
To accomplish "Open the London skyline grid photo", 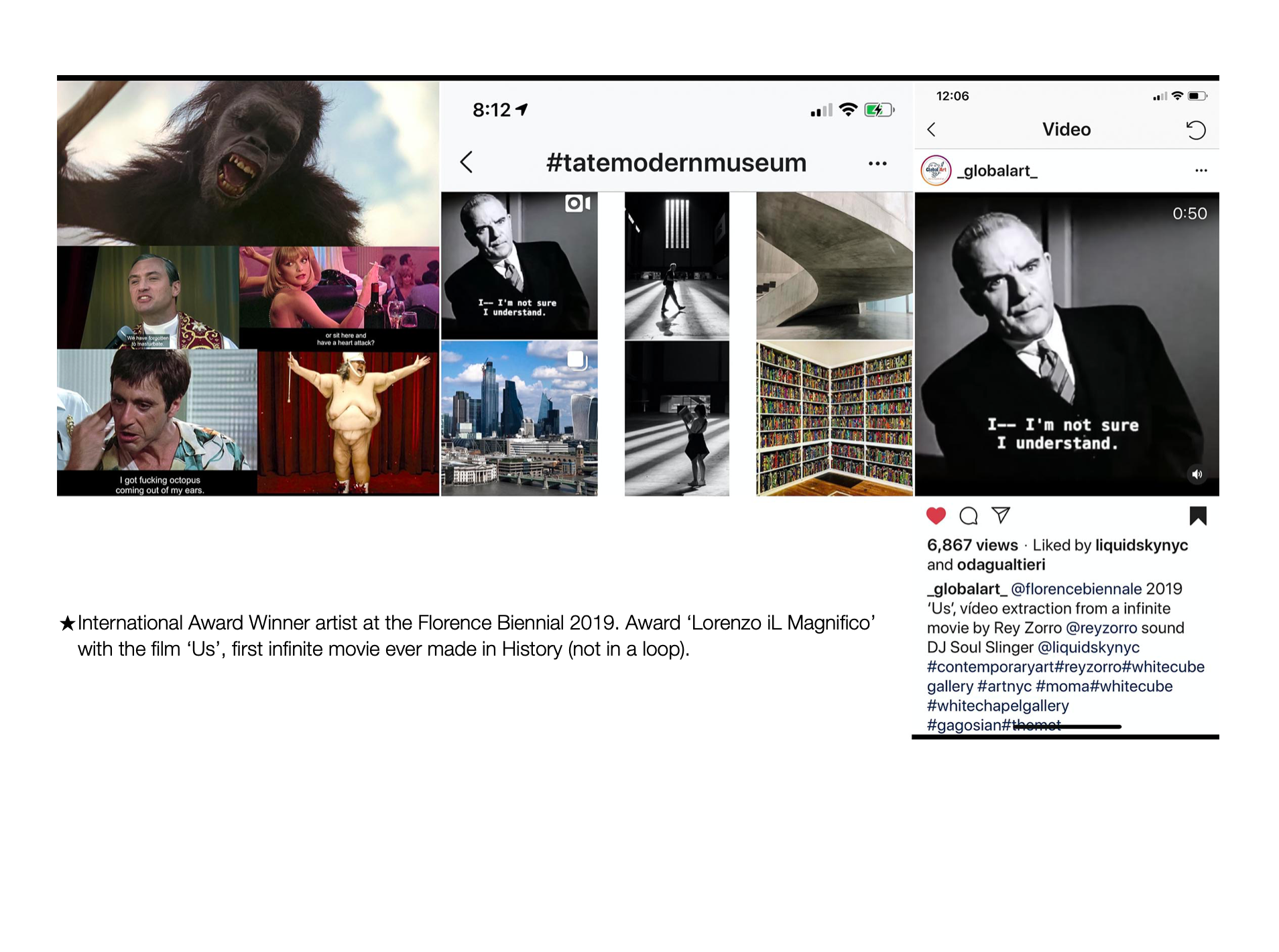I will tap(519, 418).
